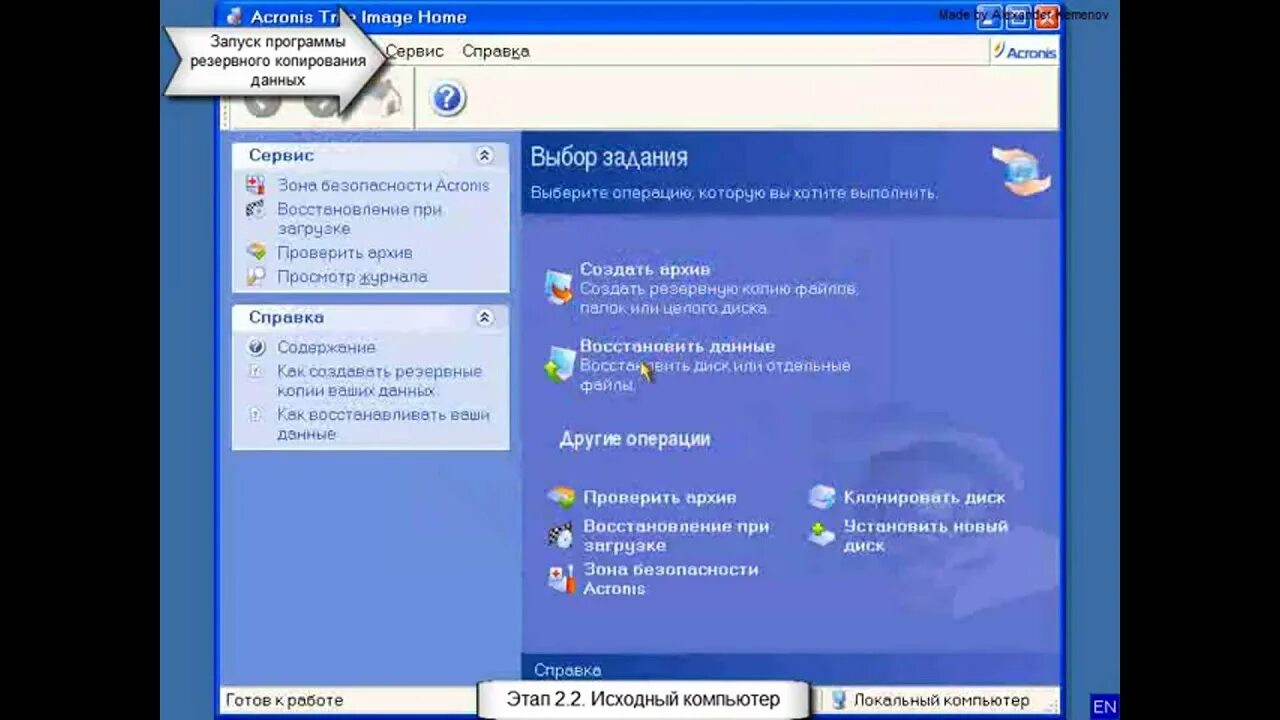Screen dimensions: 1280x720
Task: Click the Создать архив icon
Action: coord(559,287)
